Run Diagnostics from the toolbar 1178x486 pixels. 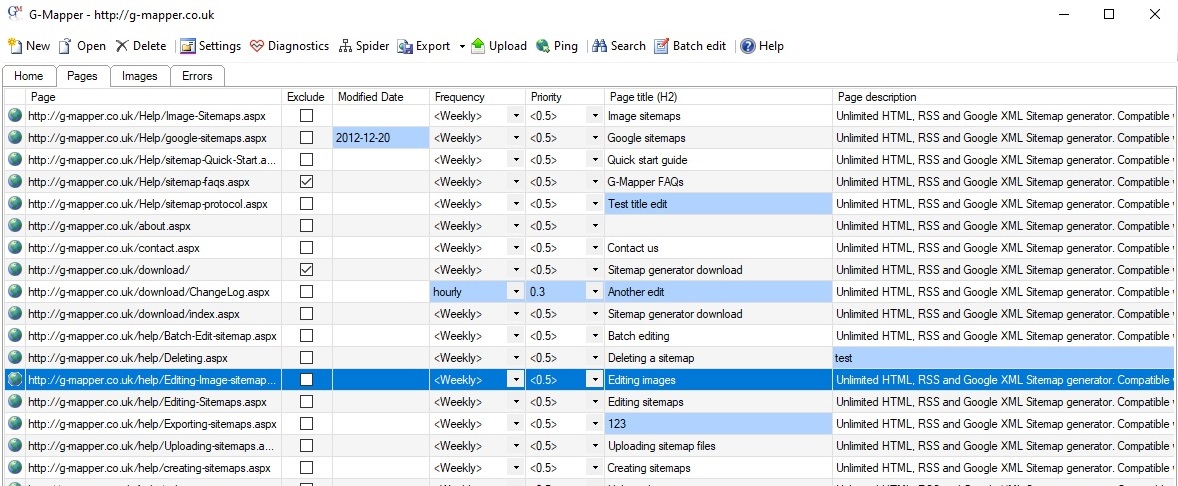(x=257, y=46)
